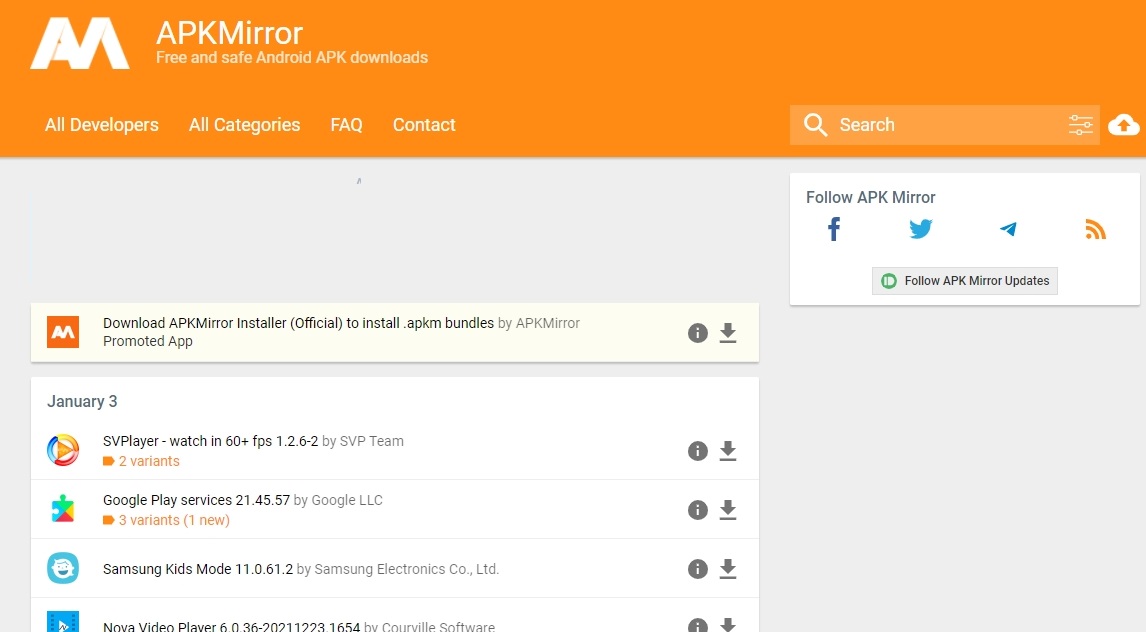The width and height of the screenshot is (1146, 632).
Task: Download SVPlayer 1.2.6-2
Action: tap(728, 451)
